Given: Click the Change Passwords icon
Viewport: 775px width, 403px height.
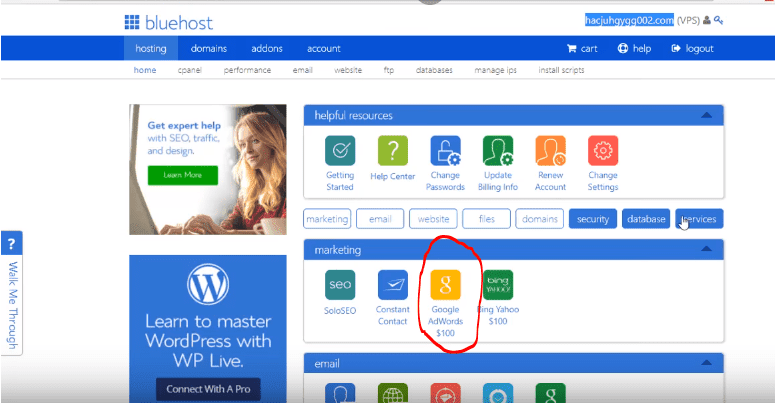Looking at the screenshot, I should (x=445, y=151).
